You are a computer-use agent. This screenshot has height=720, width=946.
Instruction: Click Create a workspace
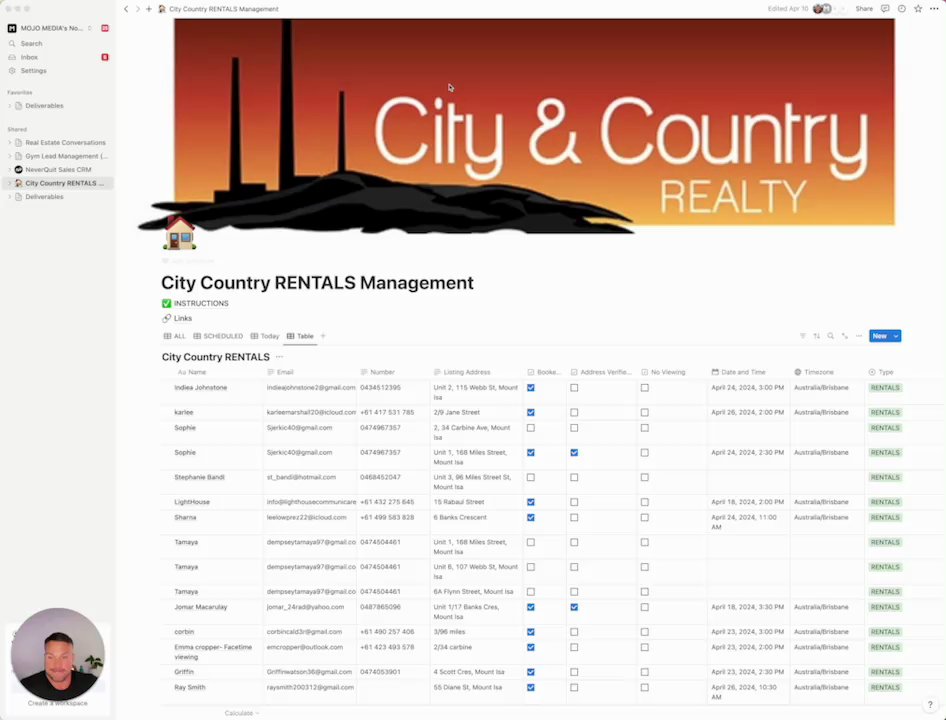(57, 704)
